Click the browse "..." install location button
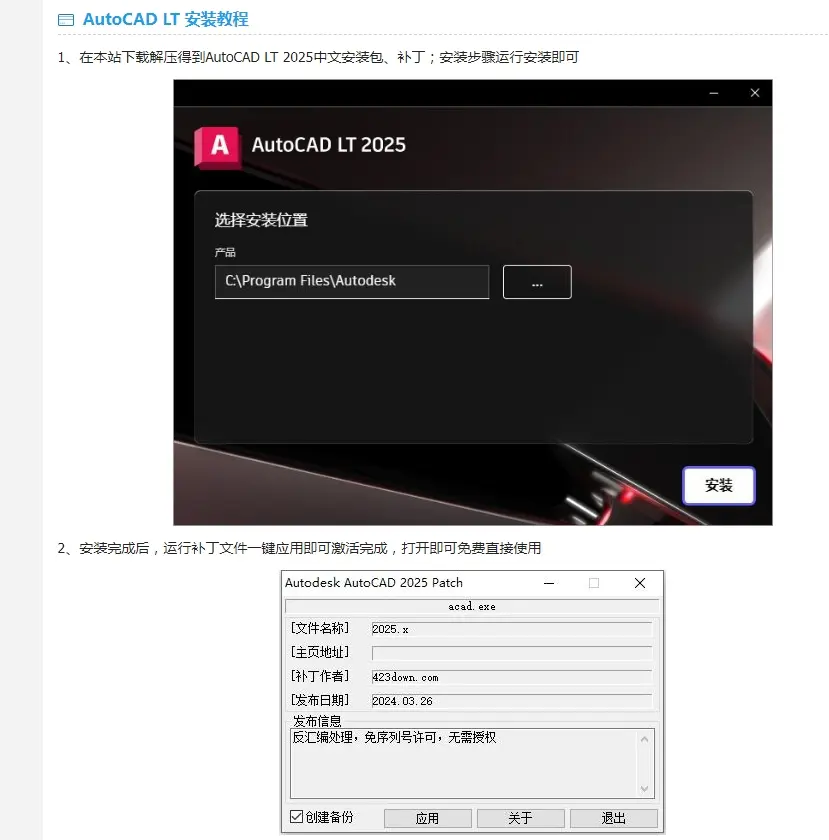This screenshot has height=840, width=829. click(x=537, y=282)
